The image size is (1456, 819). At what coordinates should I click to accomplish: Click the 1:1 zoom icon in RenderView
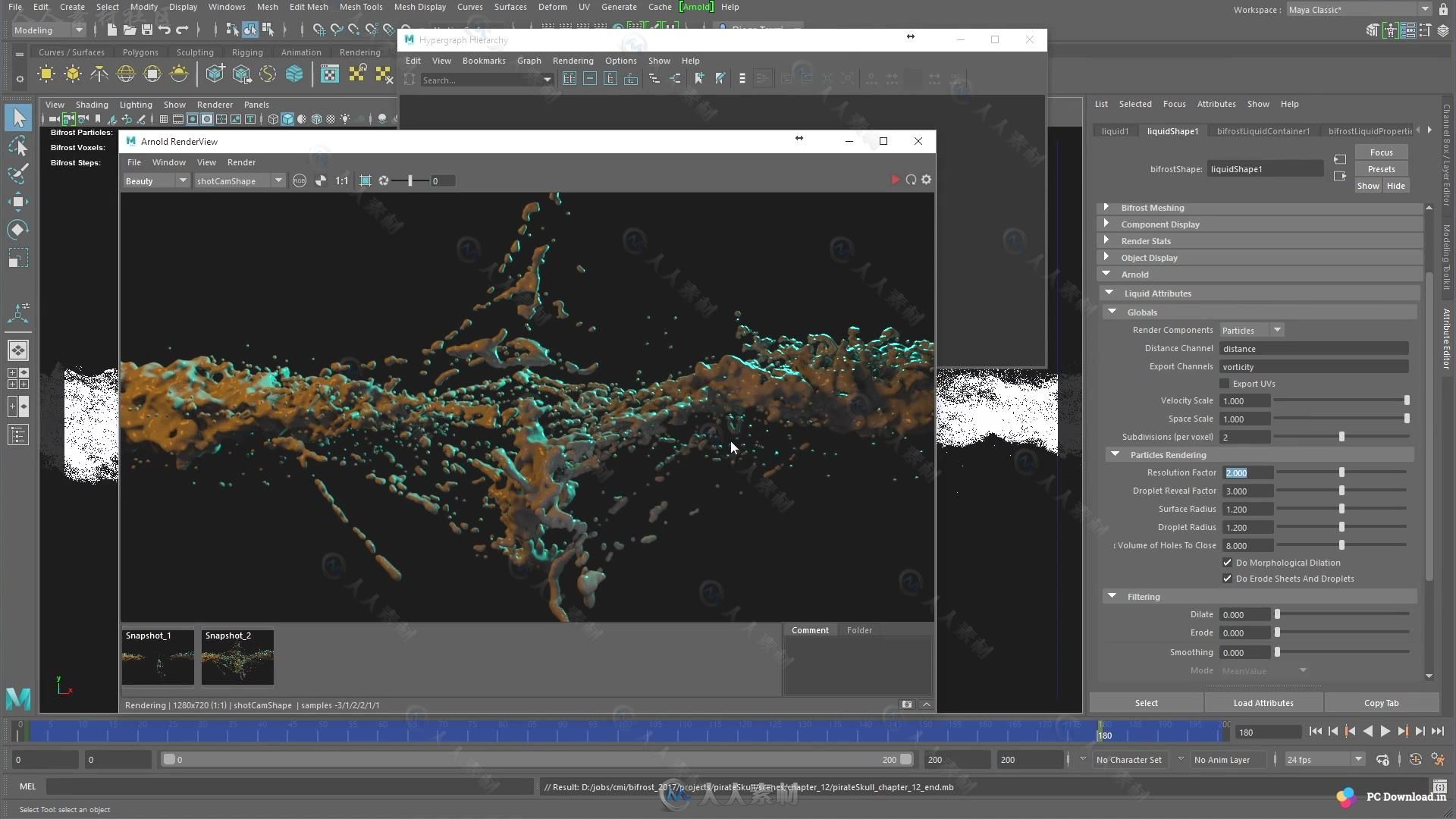click(x=342, y=180)
